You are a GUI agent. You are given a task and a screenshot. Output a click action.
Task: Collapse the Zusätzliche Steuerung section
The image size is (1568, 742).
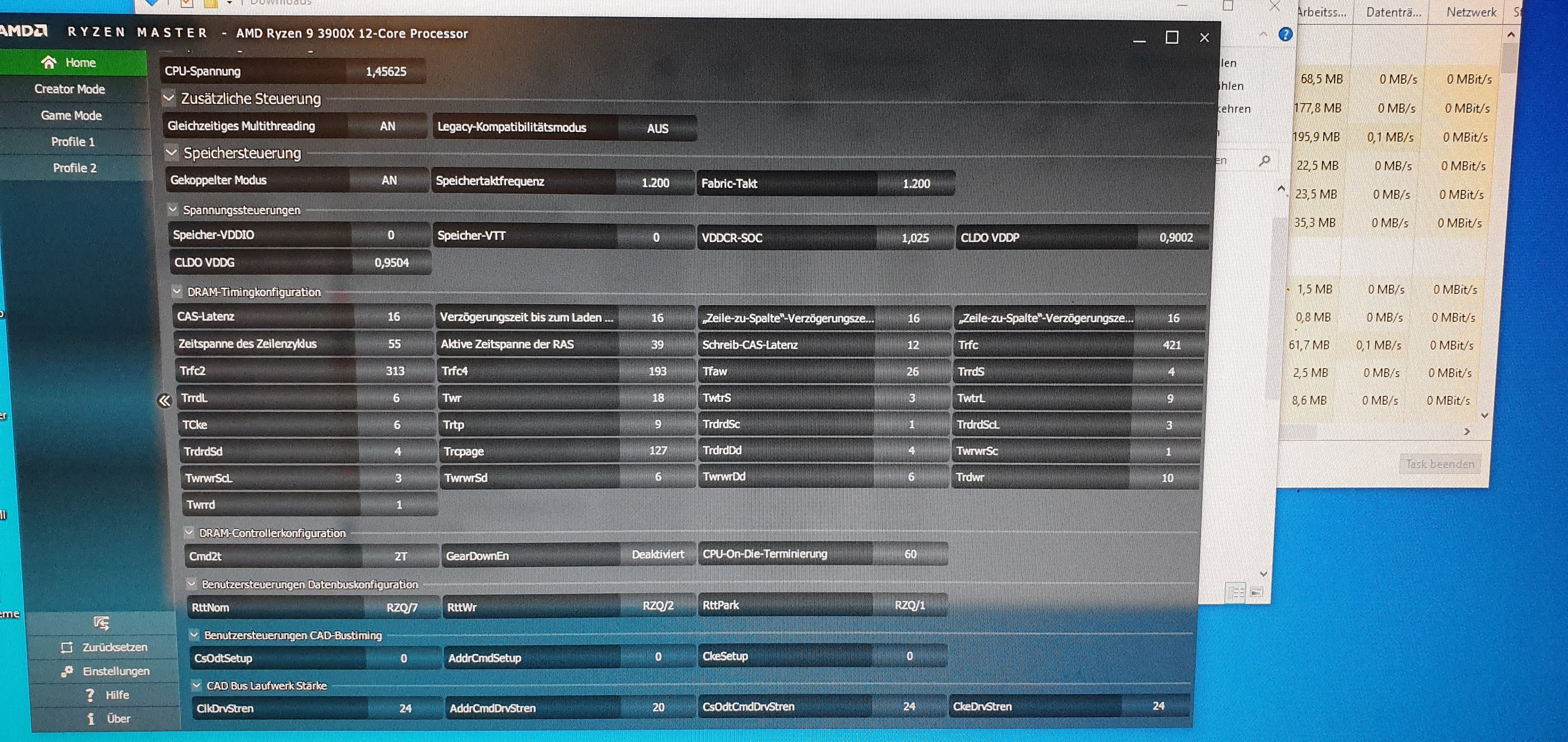(x=169, y=97)
